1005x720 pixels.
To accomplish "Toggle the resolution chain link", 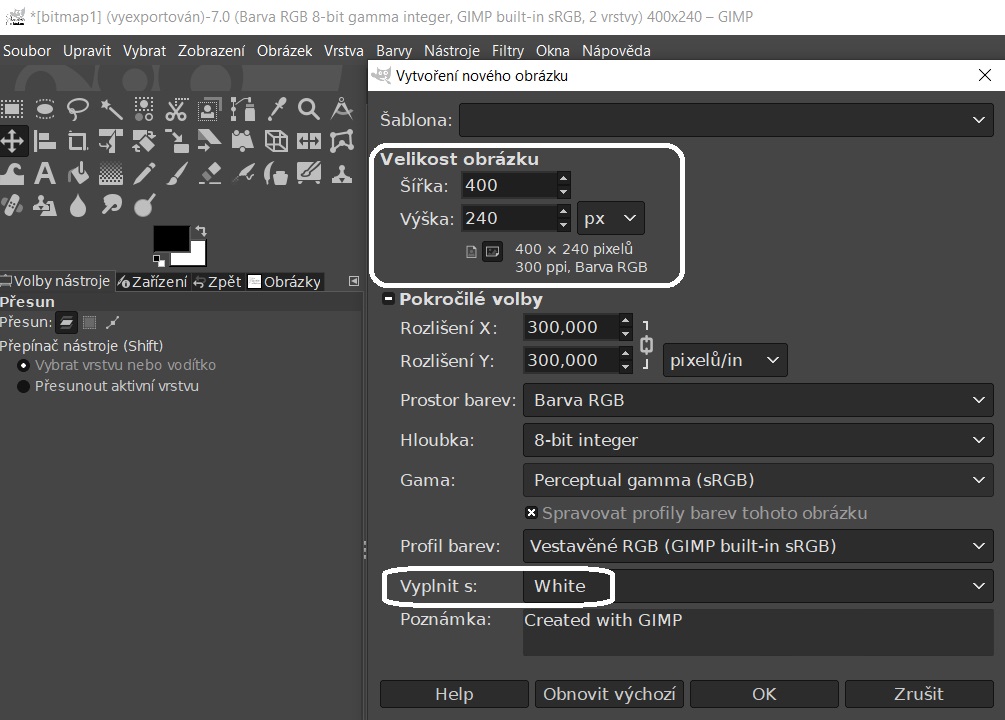I will (x=647, y=345).
